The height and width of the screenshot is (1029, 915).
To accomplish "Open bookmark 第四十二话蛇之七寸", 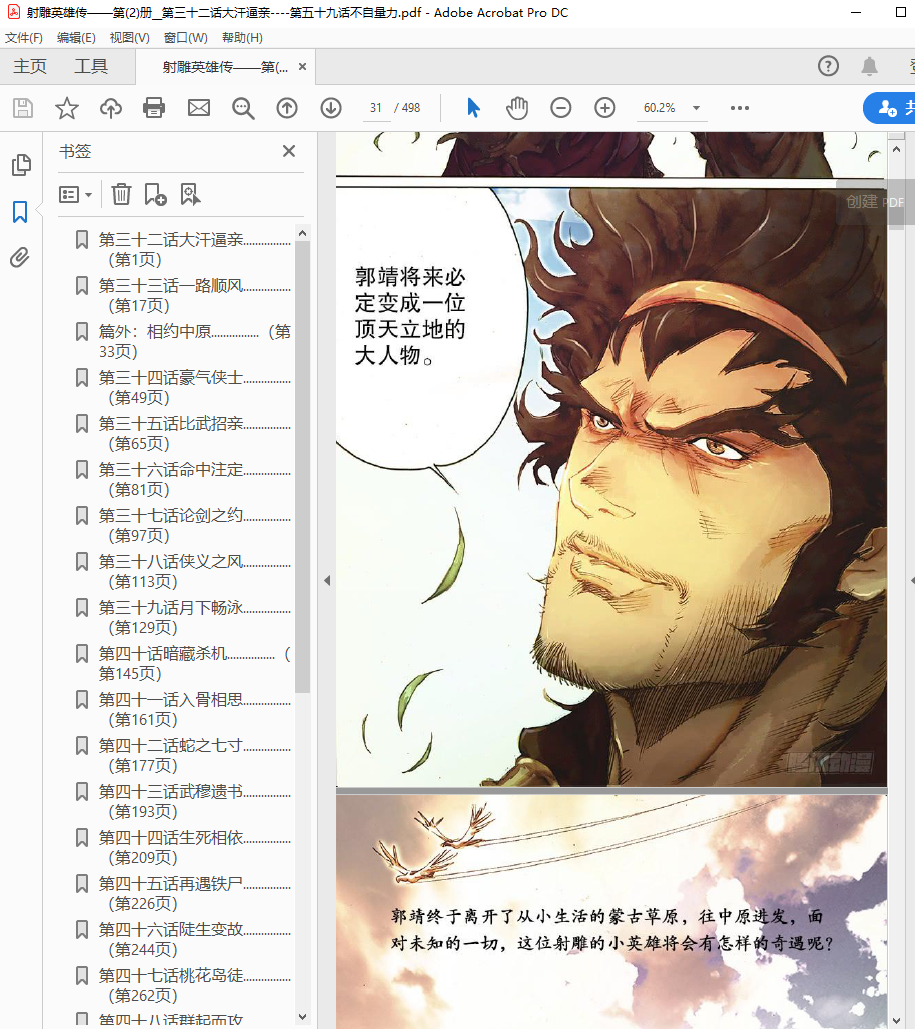I will tap(194, 755).
